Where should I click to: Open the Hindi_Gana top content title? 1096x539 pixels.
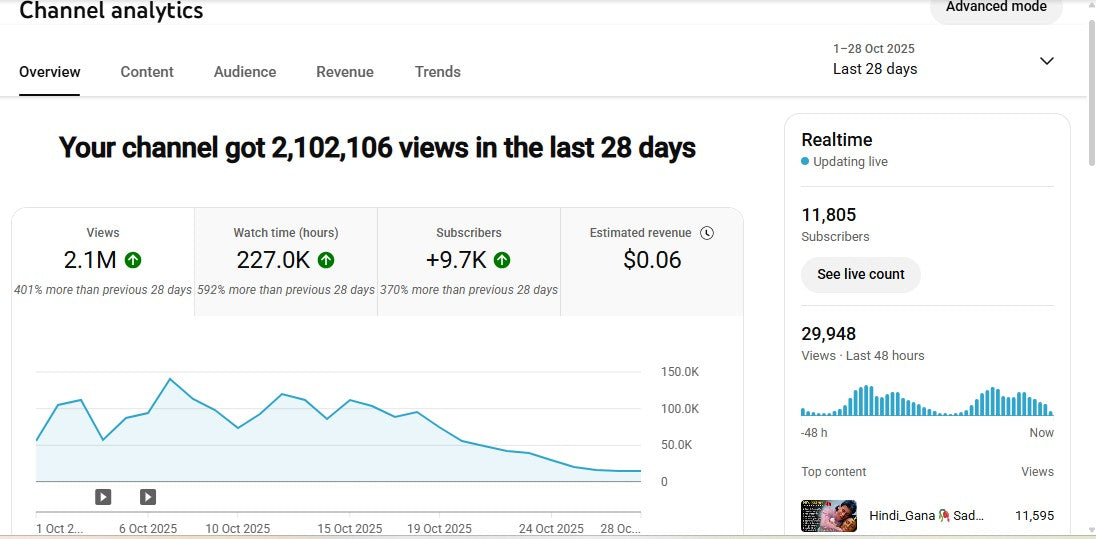tap(926, 516)
